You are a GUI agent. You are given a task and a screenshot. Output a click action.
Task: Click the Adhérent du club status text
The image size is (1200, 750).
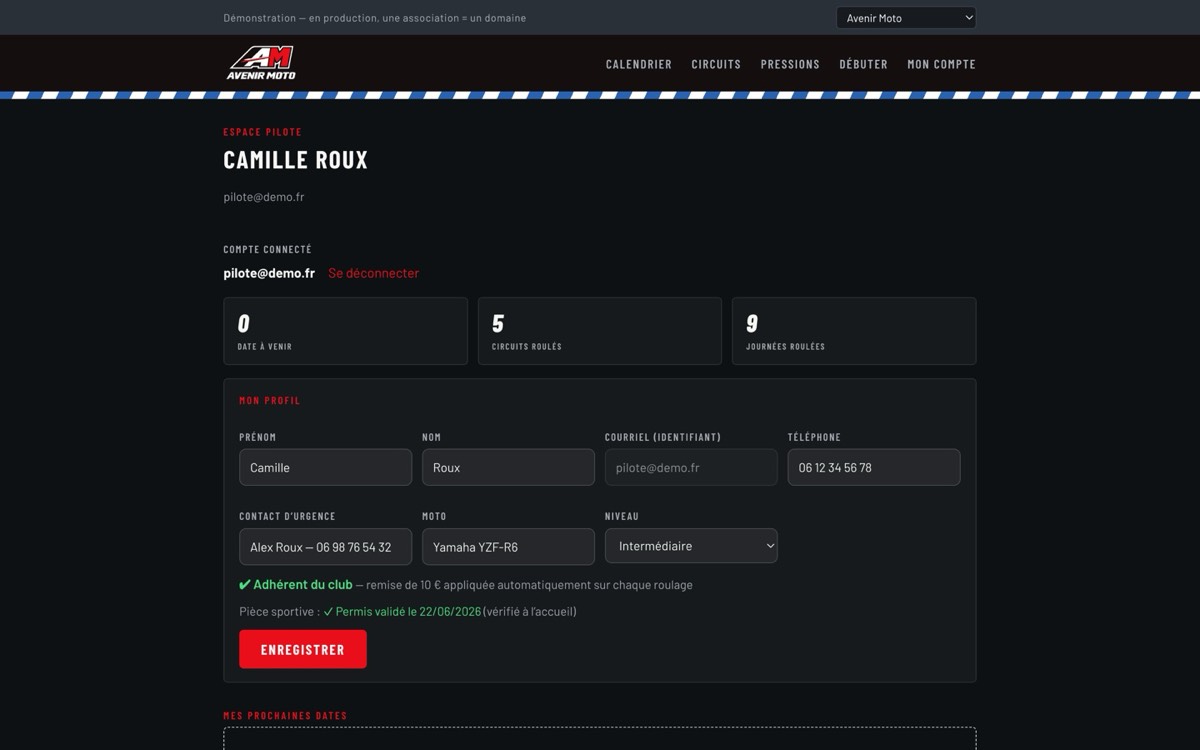(x=296, y=585)
